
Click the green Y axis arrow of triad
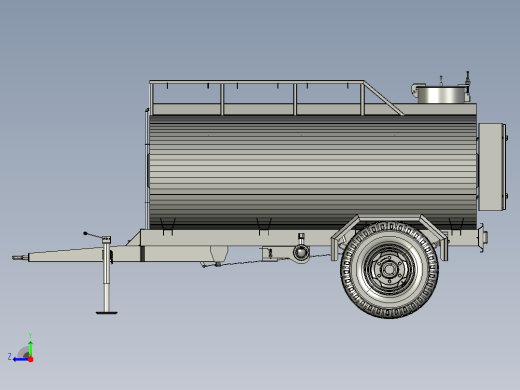click(x=30, y=349)
